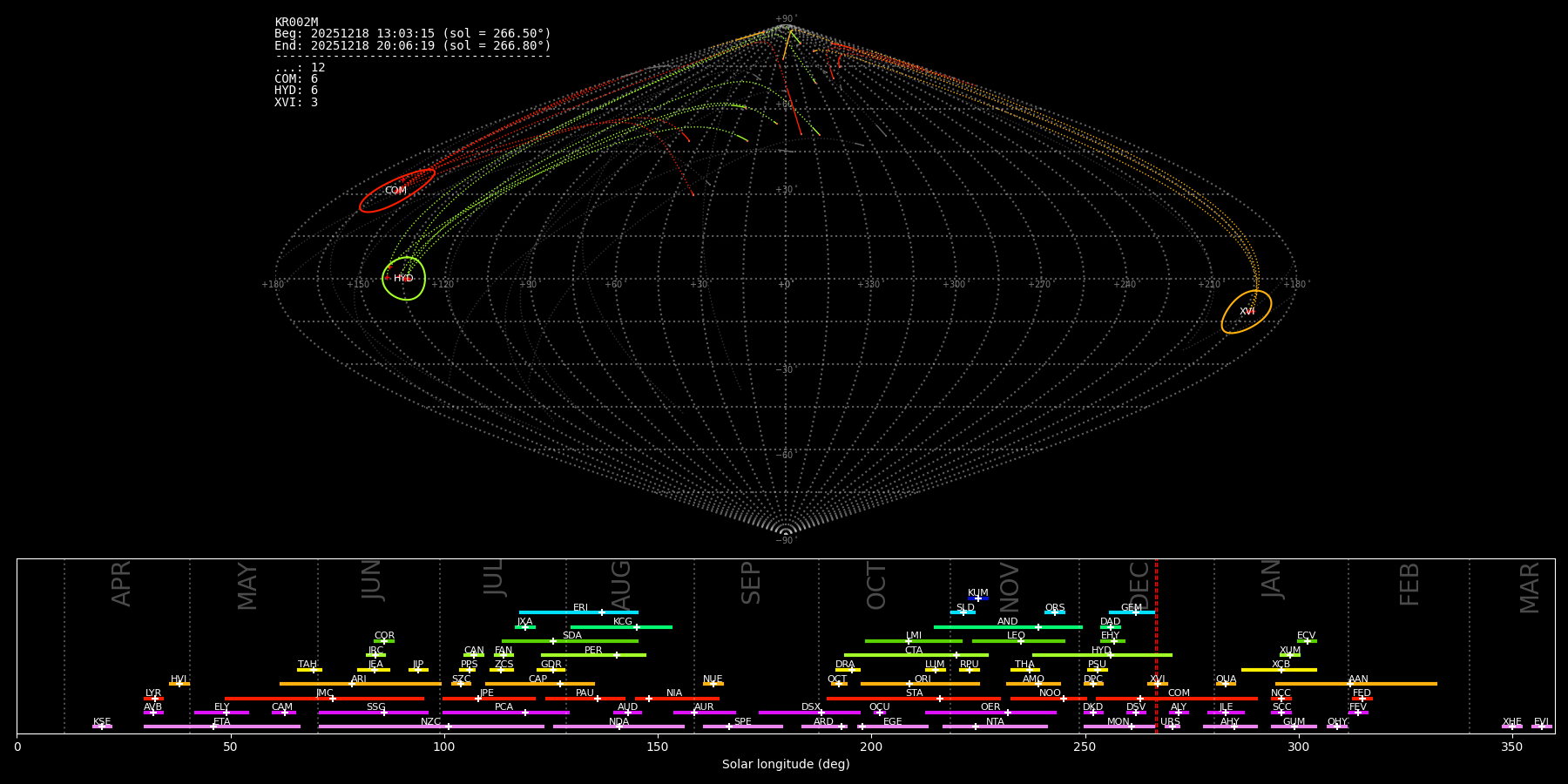Click the 'Solar longitude (deg)' axis label
Viewport: 1568px width, 784px height.
coord(785,765)
